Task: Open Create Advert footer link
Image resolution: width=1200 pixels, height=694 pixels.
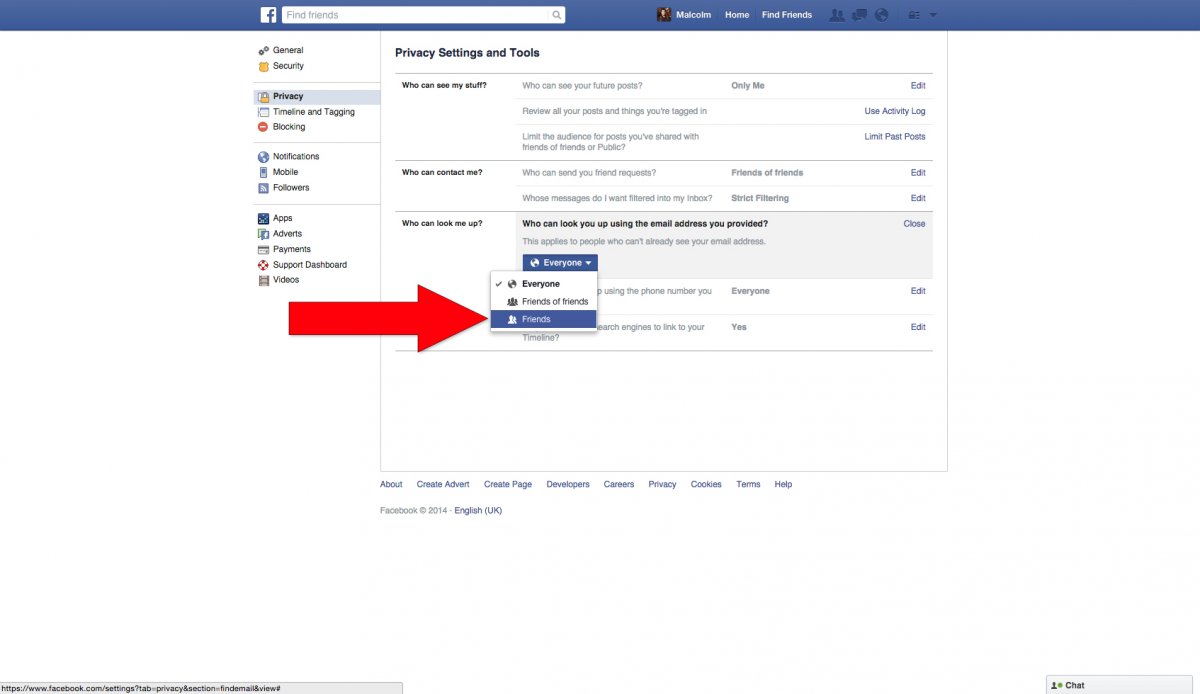Action: point(443,484)
